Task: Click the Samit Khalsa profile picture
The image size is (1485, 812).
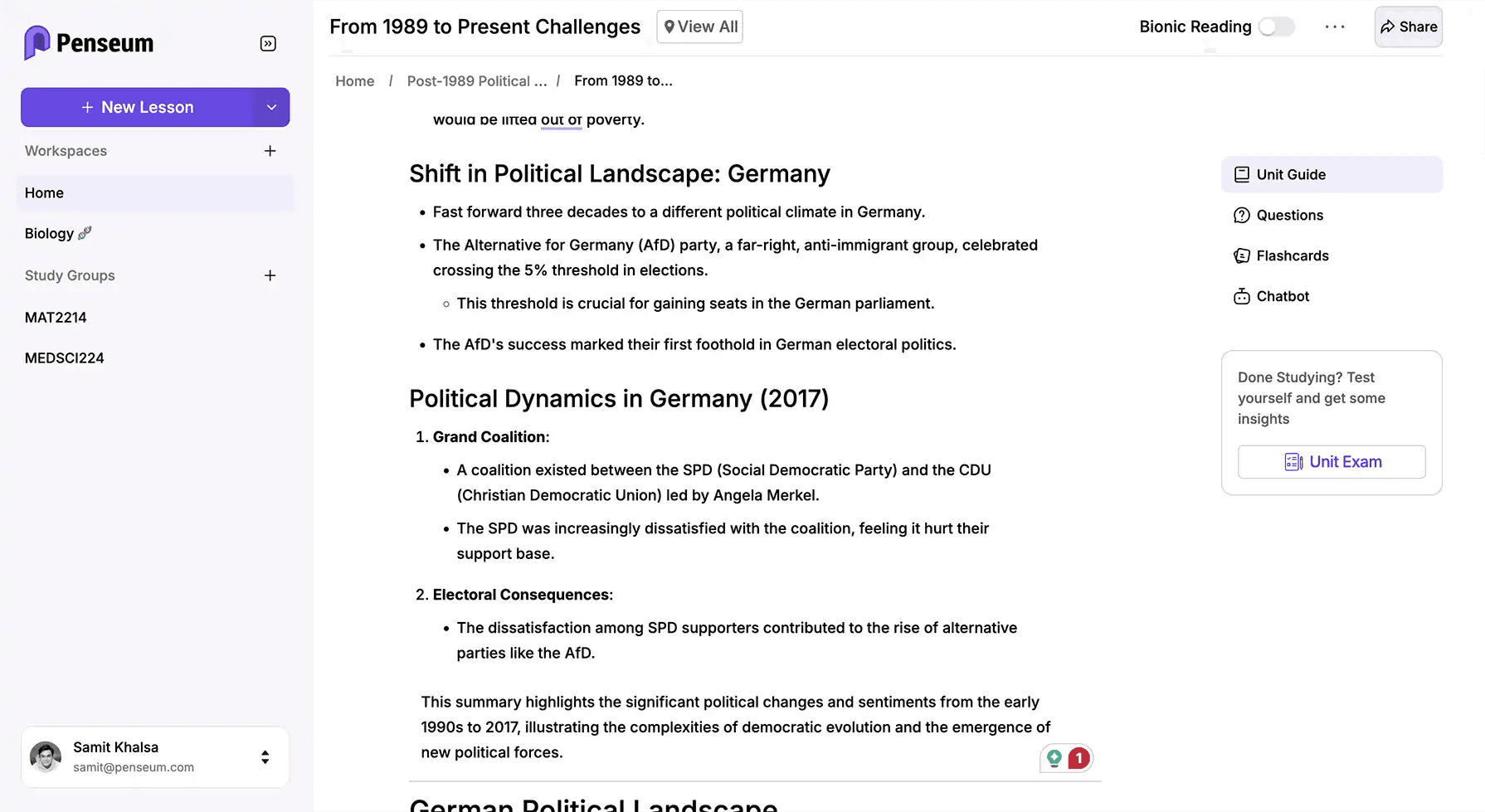Action: point(46,756)
